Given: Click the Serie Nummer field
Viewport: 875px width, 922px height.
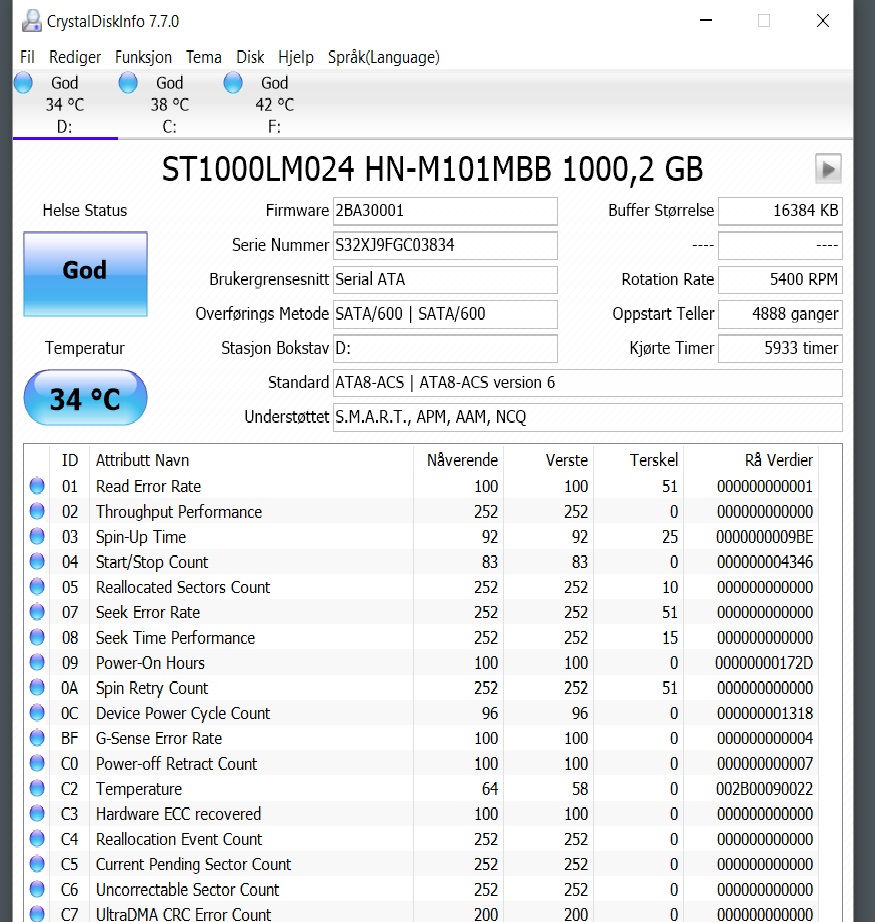Looking at the screenshot, I should [445, 245].
